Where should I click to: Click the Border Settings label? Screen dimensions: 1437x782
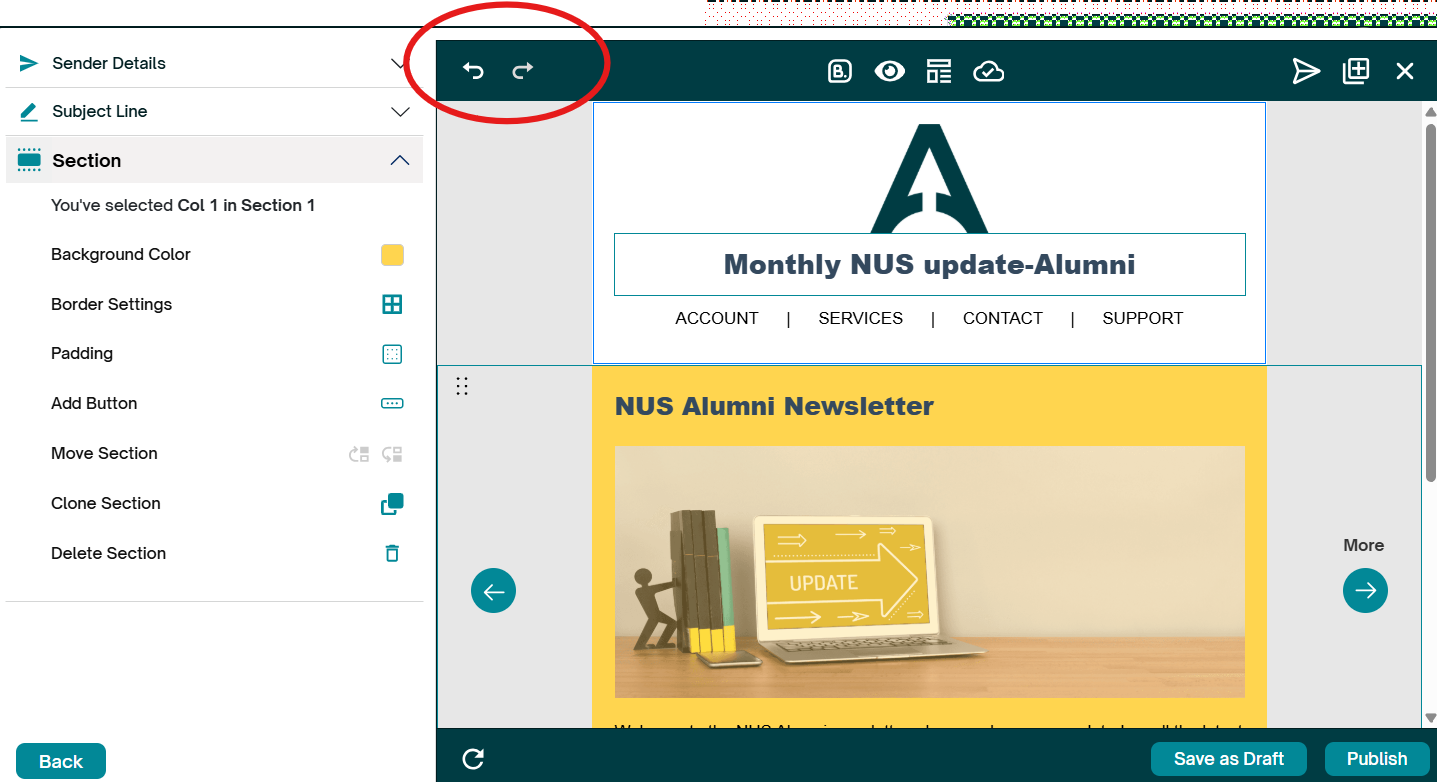click(111, 304)
